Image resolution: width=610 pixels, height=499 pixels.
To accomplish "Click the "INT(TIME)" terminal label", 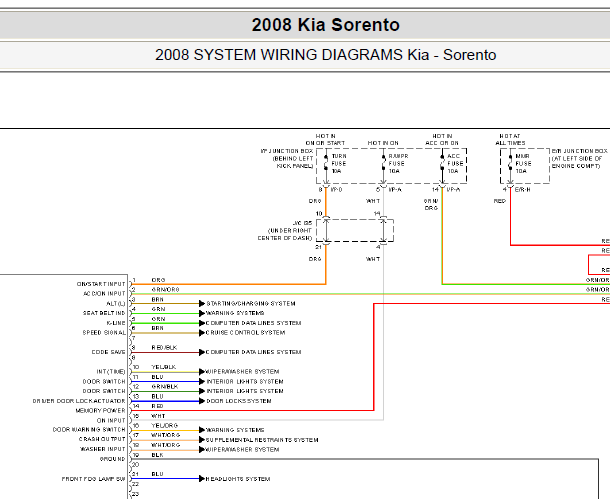I will 111,372.
